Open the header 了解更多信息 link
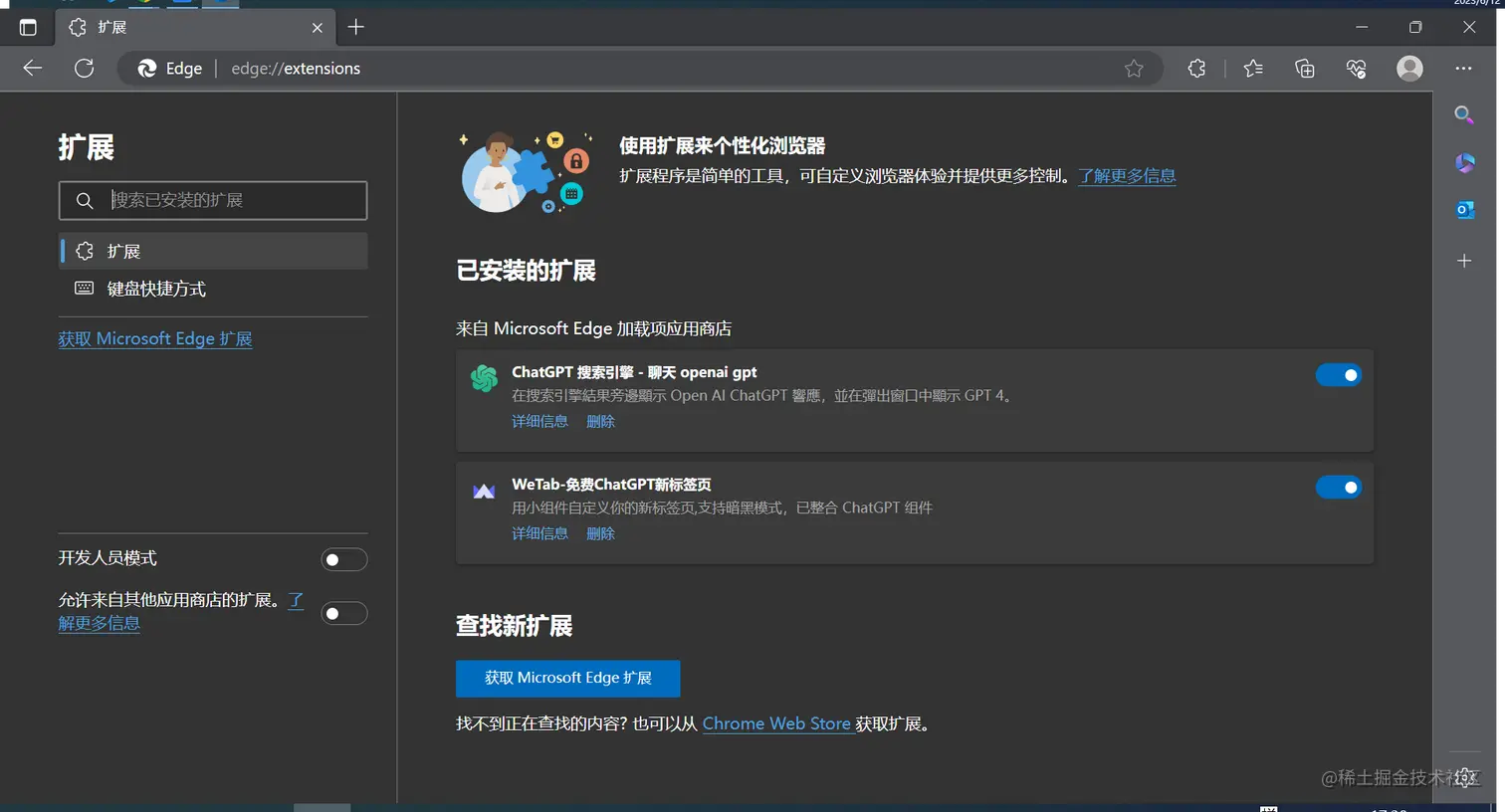This screenshot has width=1505, height=812. pyautogui.click(x=1127, y=175)
